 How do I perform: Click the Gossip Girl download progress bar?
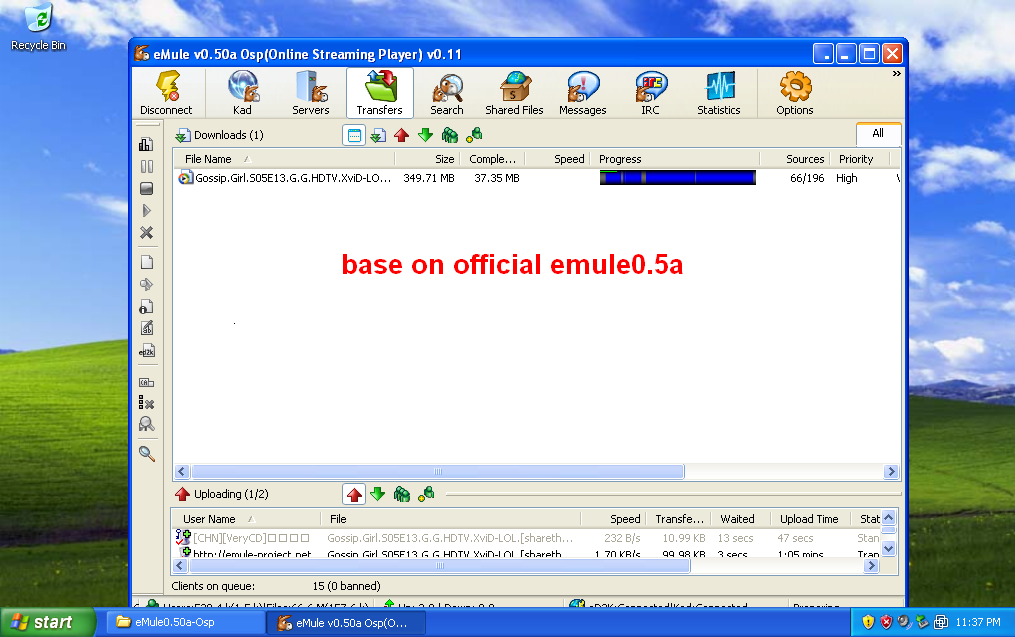[678, 178]
